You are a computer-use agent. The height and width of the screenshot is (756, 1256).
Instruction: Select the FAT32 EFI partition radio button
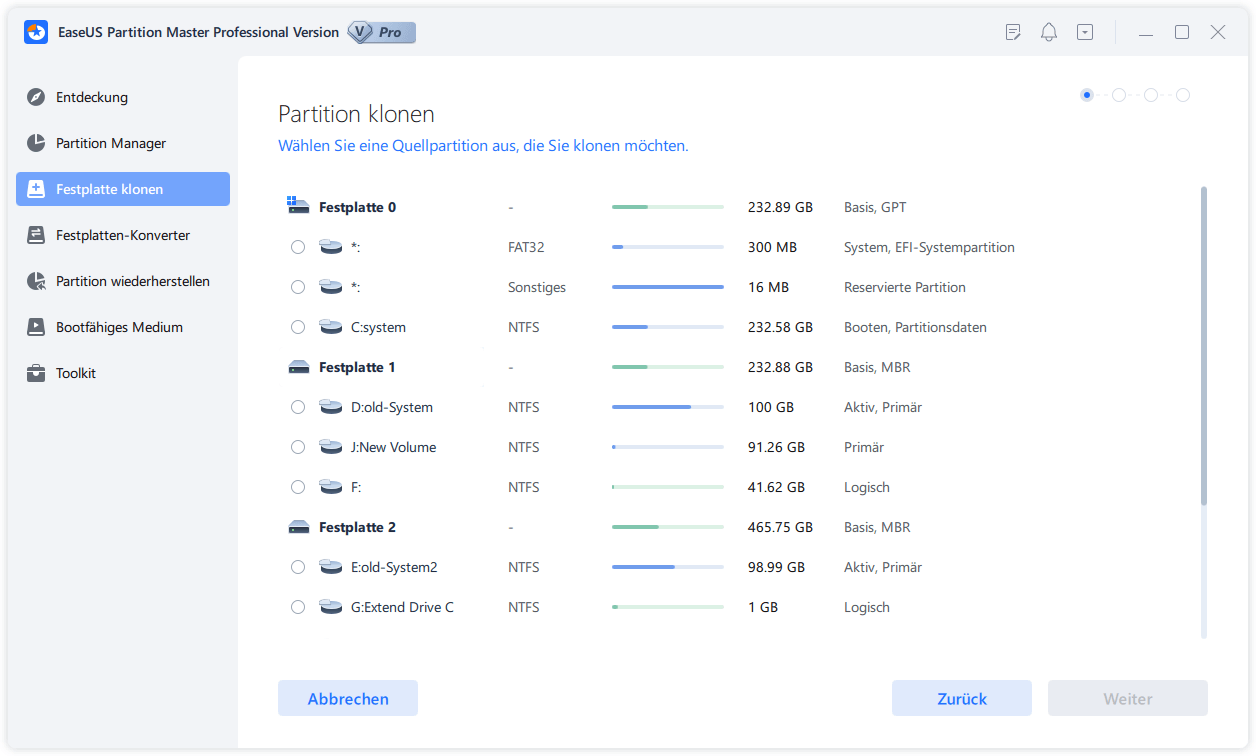298,247
